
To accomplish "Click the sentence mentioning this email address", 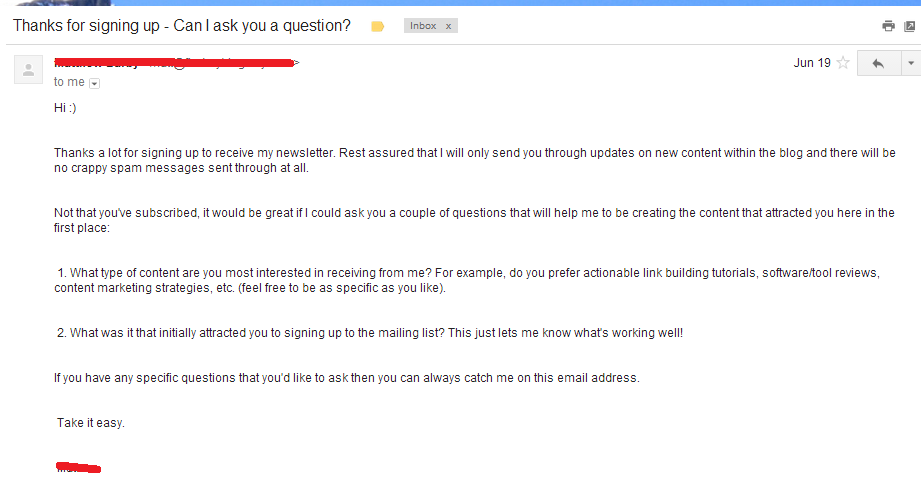I will click(346, 378).
